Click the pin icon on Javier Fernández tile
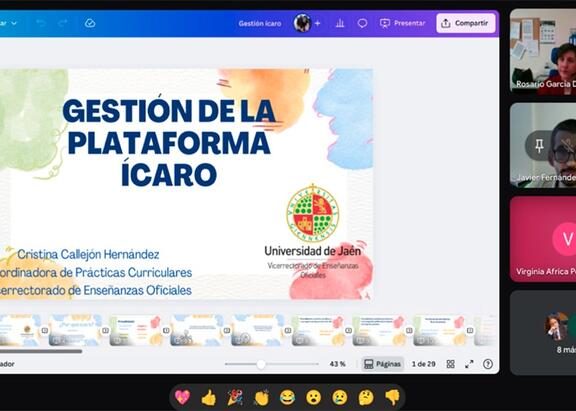The width and height of the screenshot is (576, 411). (x=539, y=146)
